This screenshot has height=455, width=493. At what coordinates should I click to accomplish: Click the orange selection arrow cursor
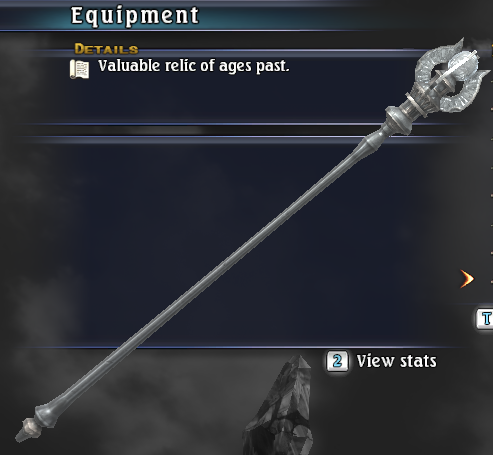click(467, 279)
